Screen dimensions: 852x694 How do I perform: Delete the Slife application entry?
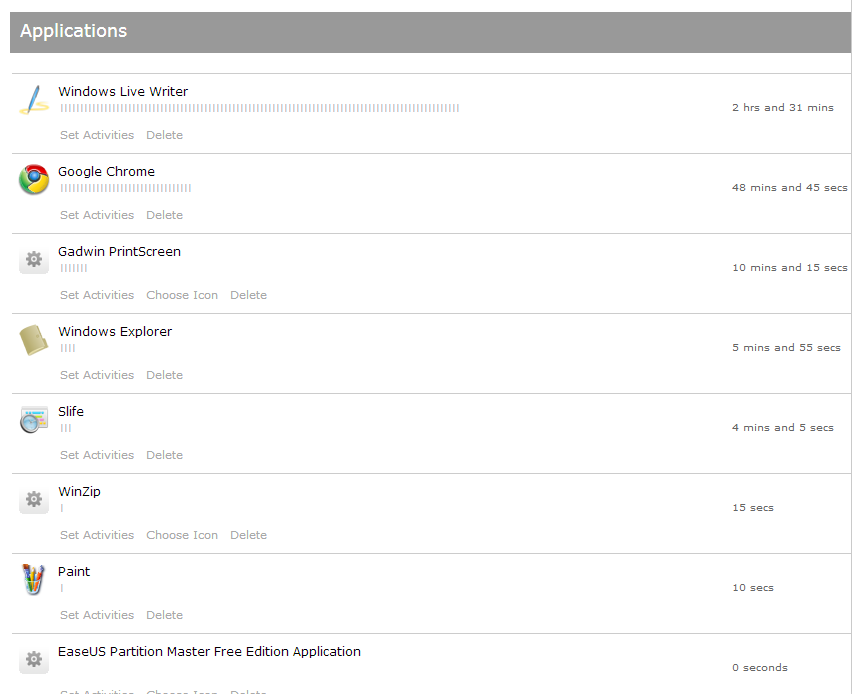[x=164, y=455]
